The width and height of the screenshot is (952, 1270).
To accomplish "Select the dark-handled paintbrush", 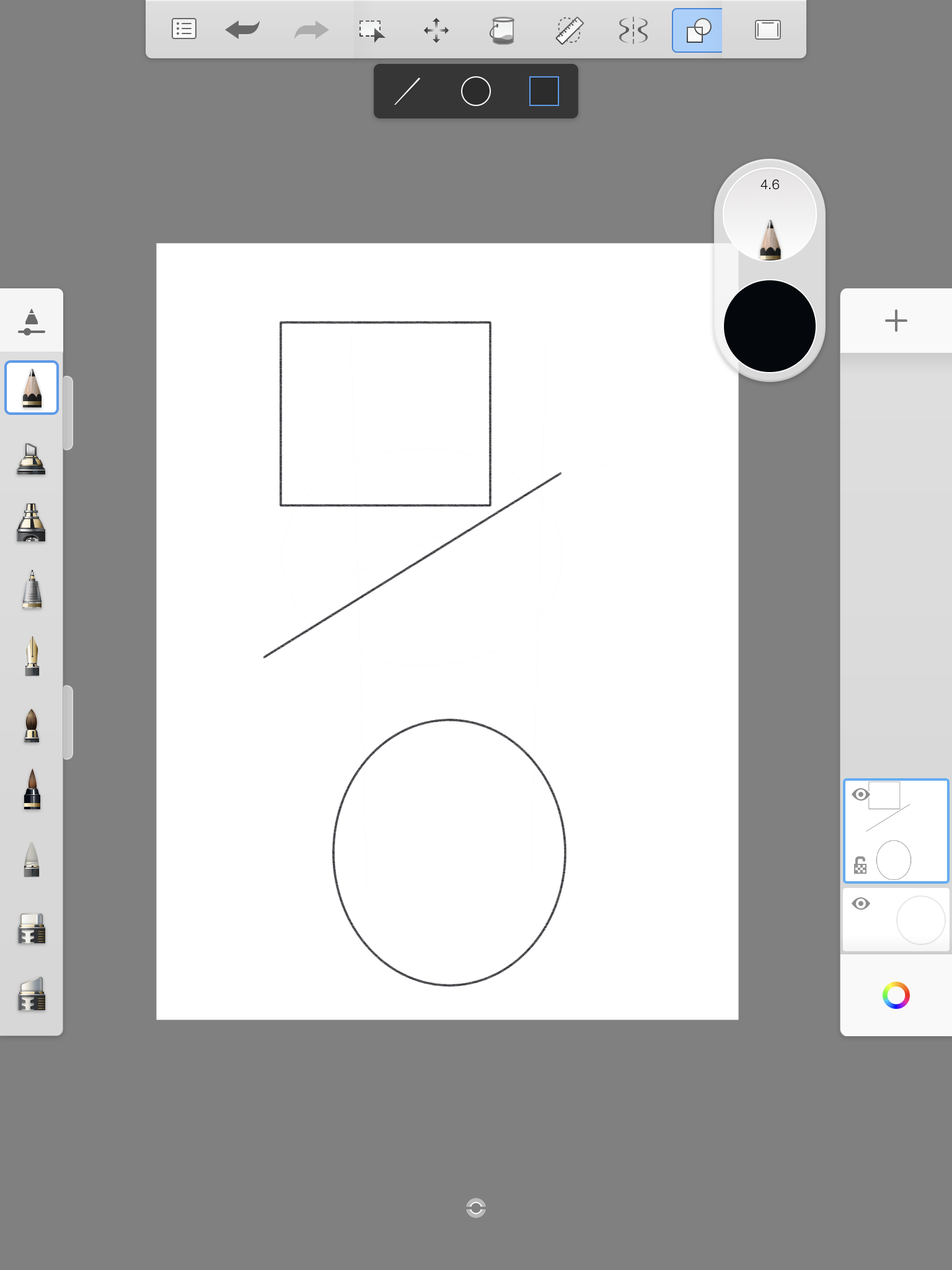I will pyautogui.click(x=32, y=789).
